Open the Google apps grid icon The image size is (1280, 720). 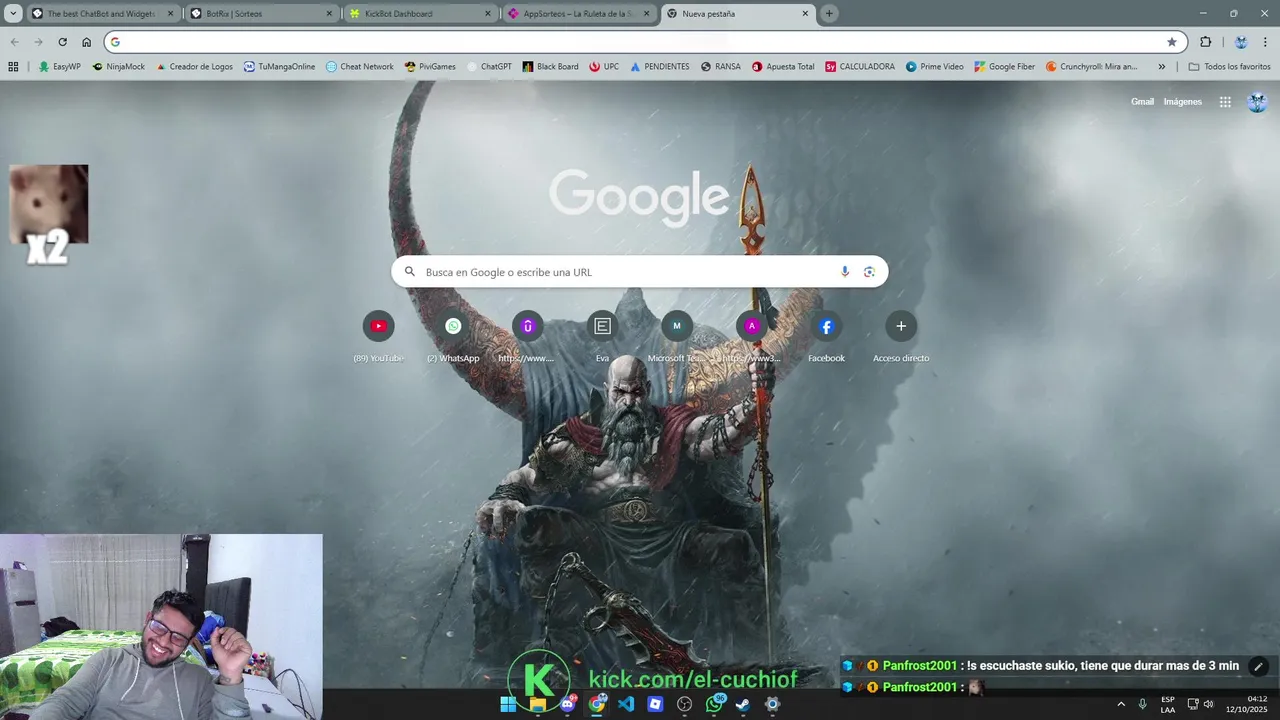[x=1225, y=102]
